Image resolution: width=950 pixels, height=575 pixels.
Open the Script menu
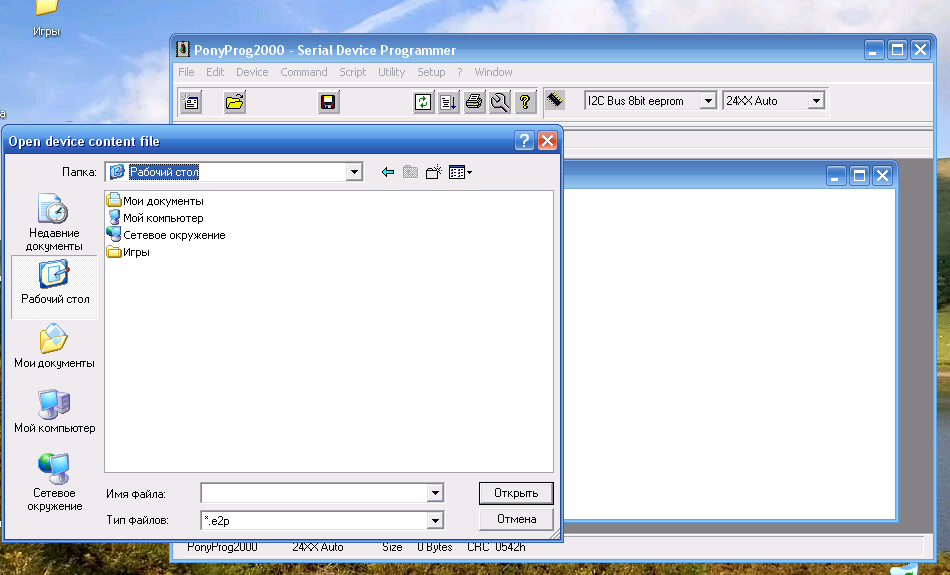click(x=353, y=72)
